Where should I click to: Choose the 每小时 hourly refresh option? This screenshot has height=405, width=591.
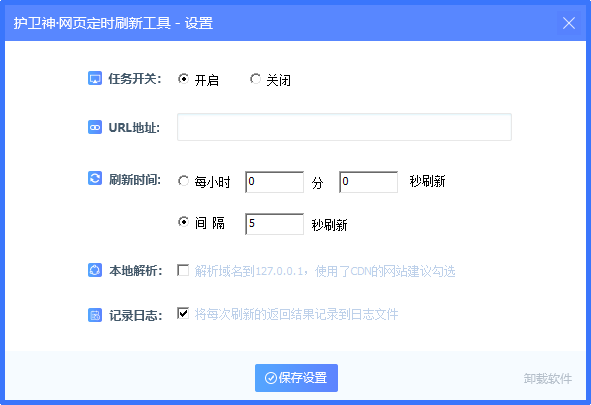pyautogui.click(x=183, y=181)
